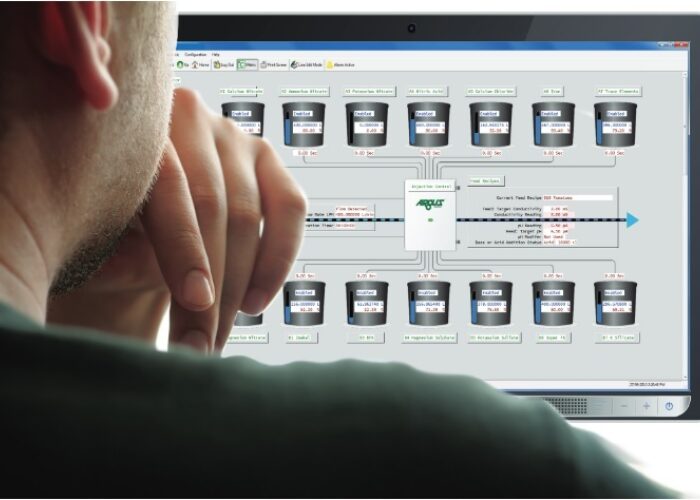Click the Home toolbar button

pos(204,64)
